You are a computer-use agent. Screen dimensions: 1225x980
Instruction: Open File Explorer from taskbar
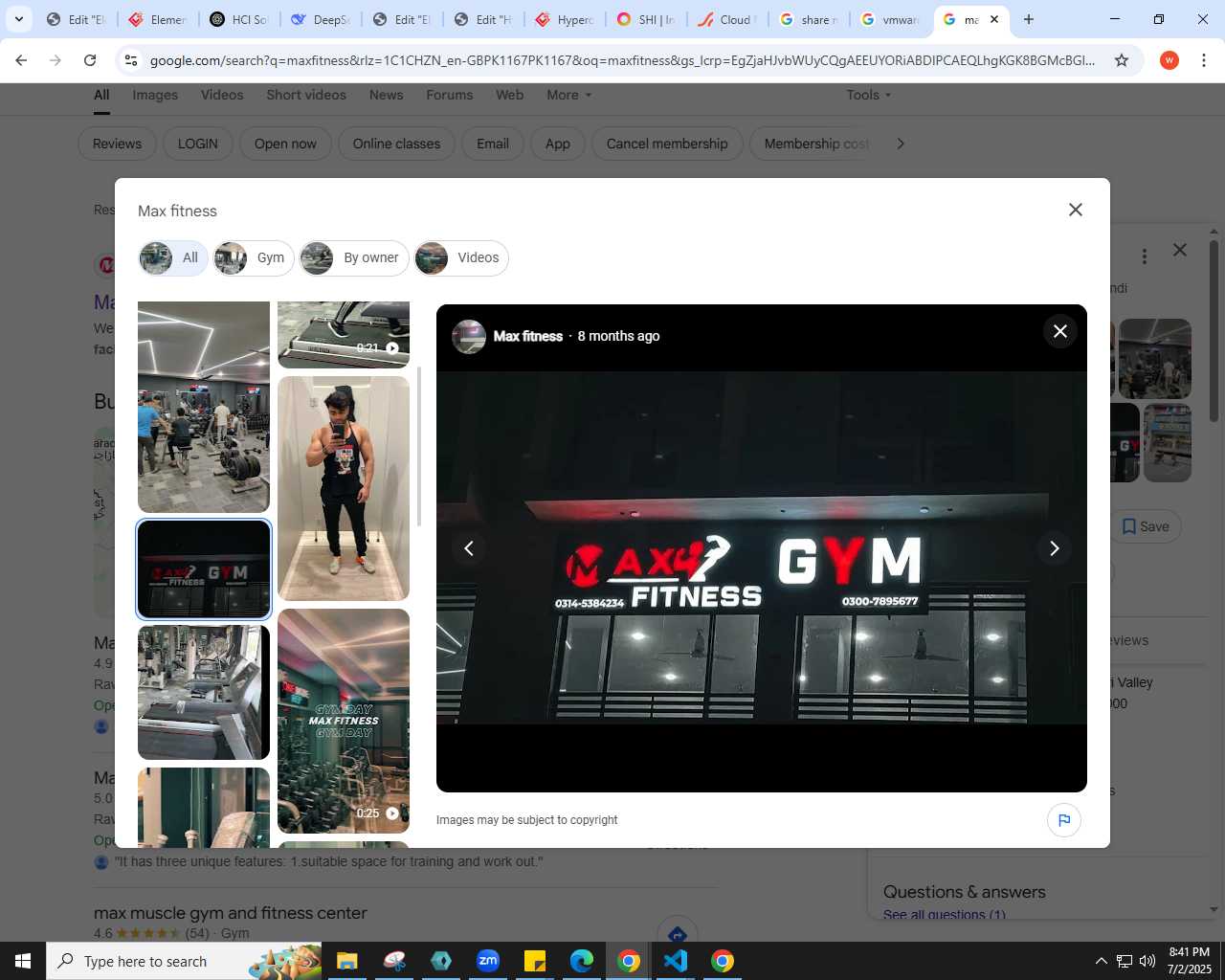point(346,961)
